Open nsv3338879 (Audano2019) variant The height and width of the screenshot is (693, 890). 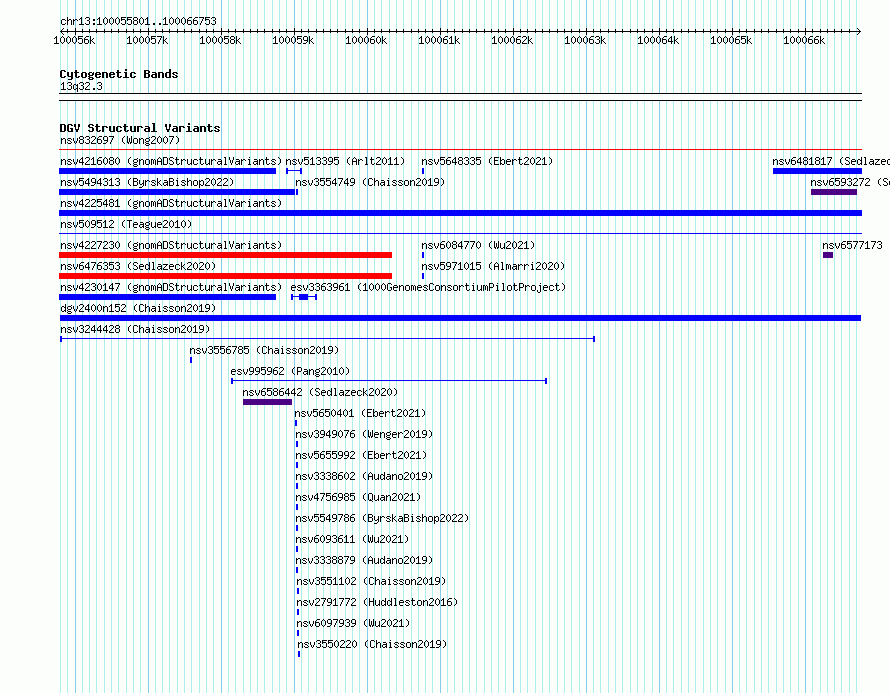click(x=364, y=560)
